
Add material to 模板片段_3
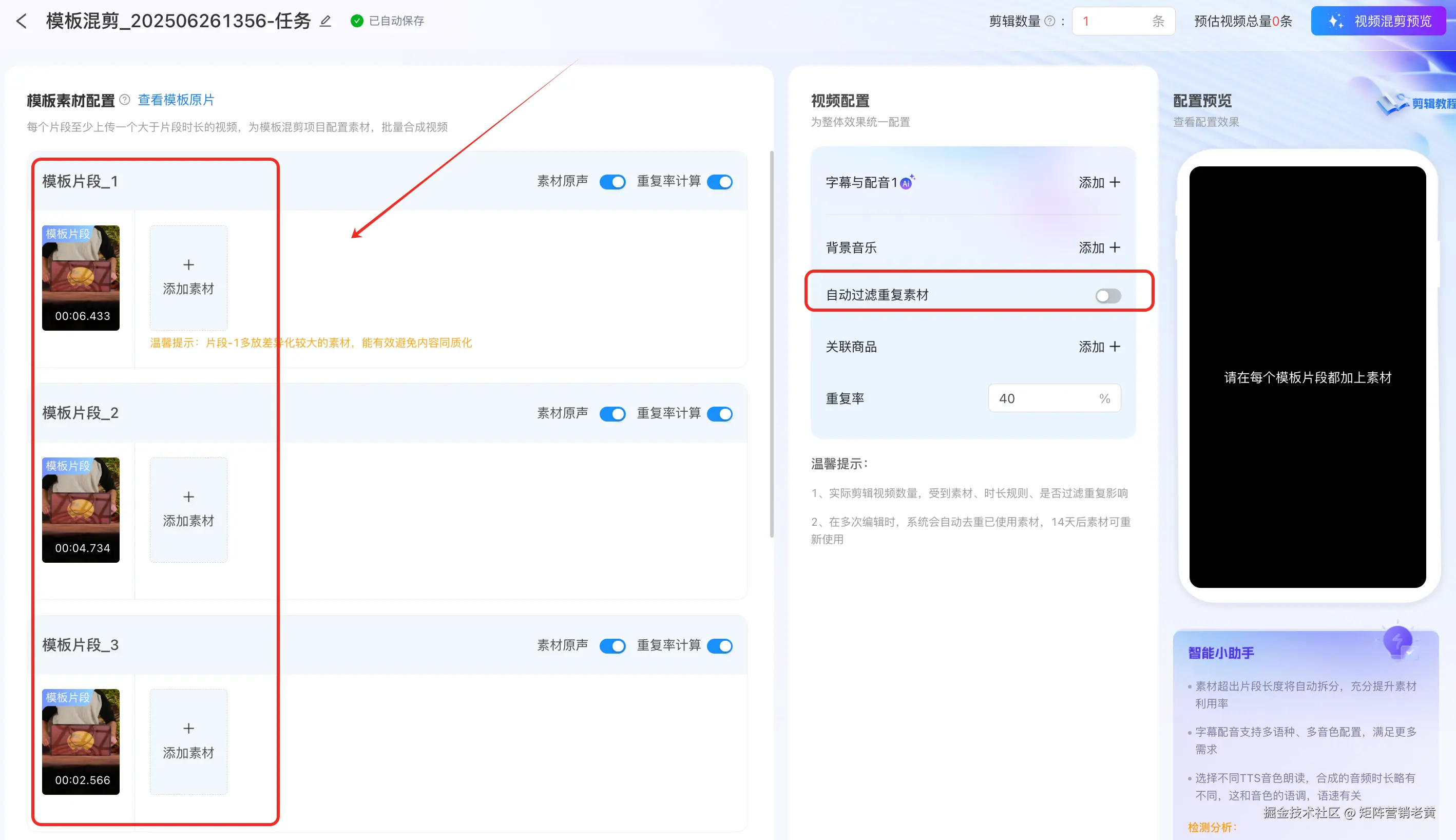(x=188, y=741)
